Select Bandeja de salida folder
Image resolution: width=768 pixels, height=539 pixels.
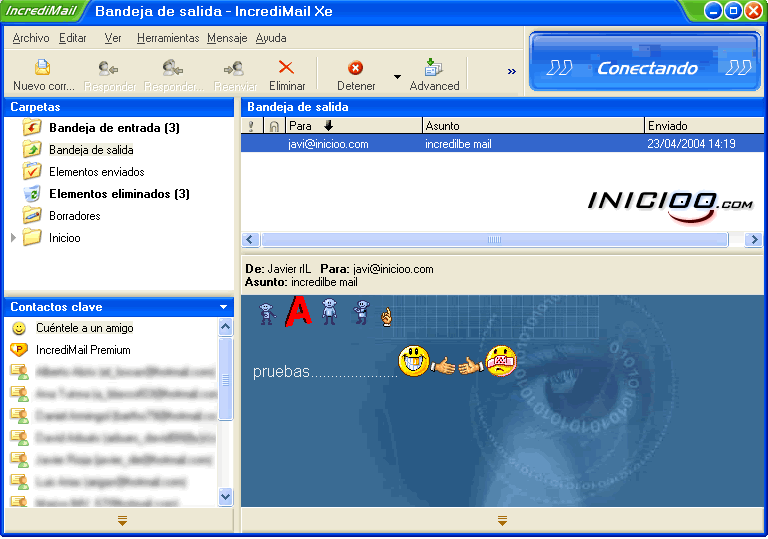tap(91, 150)
